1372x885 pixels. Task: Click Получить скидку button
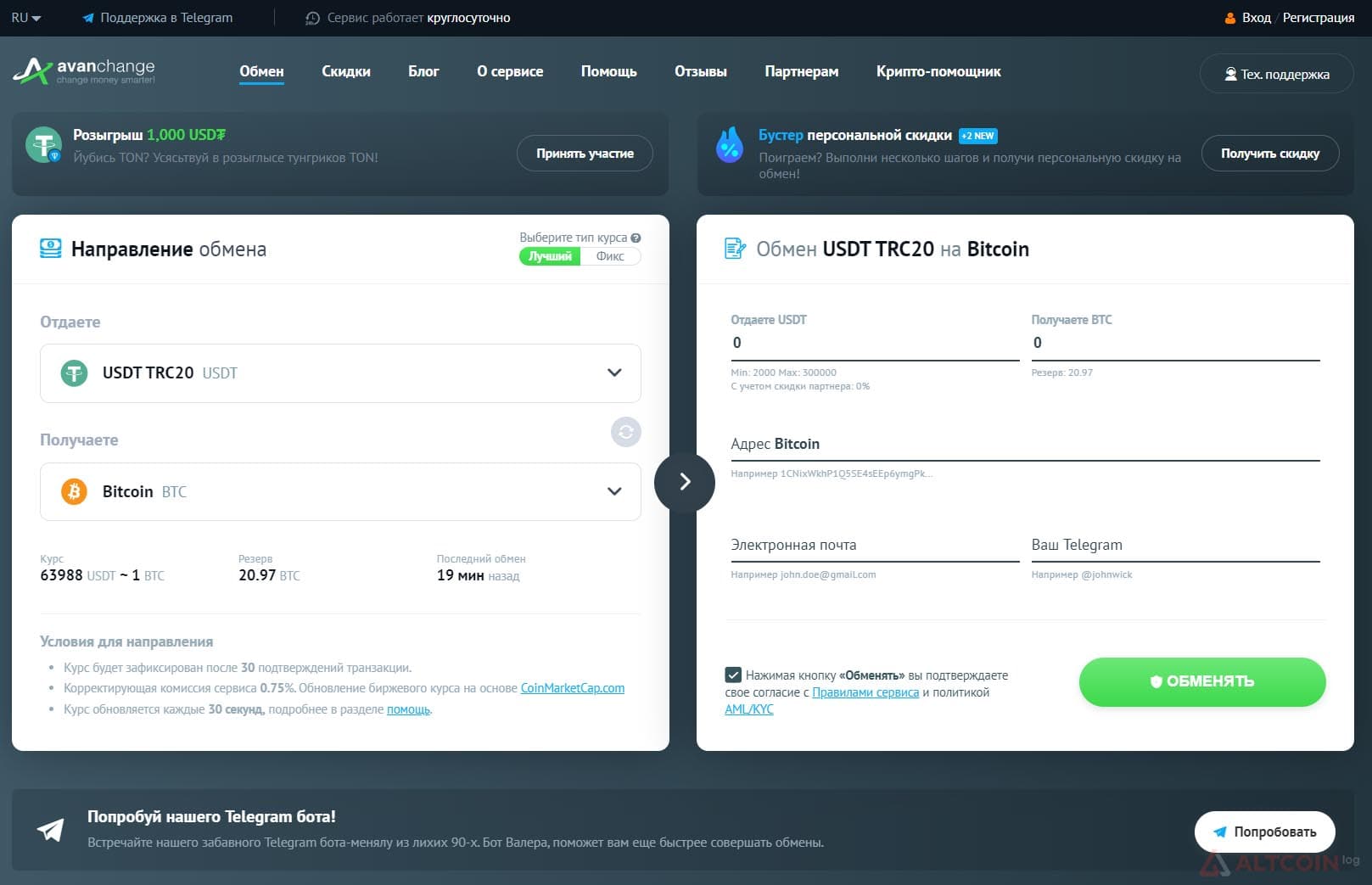point(1270,154)
